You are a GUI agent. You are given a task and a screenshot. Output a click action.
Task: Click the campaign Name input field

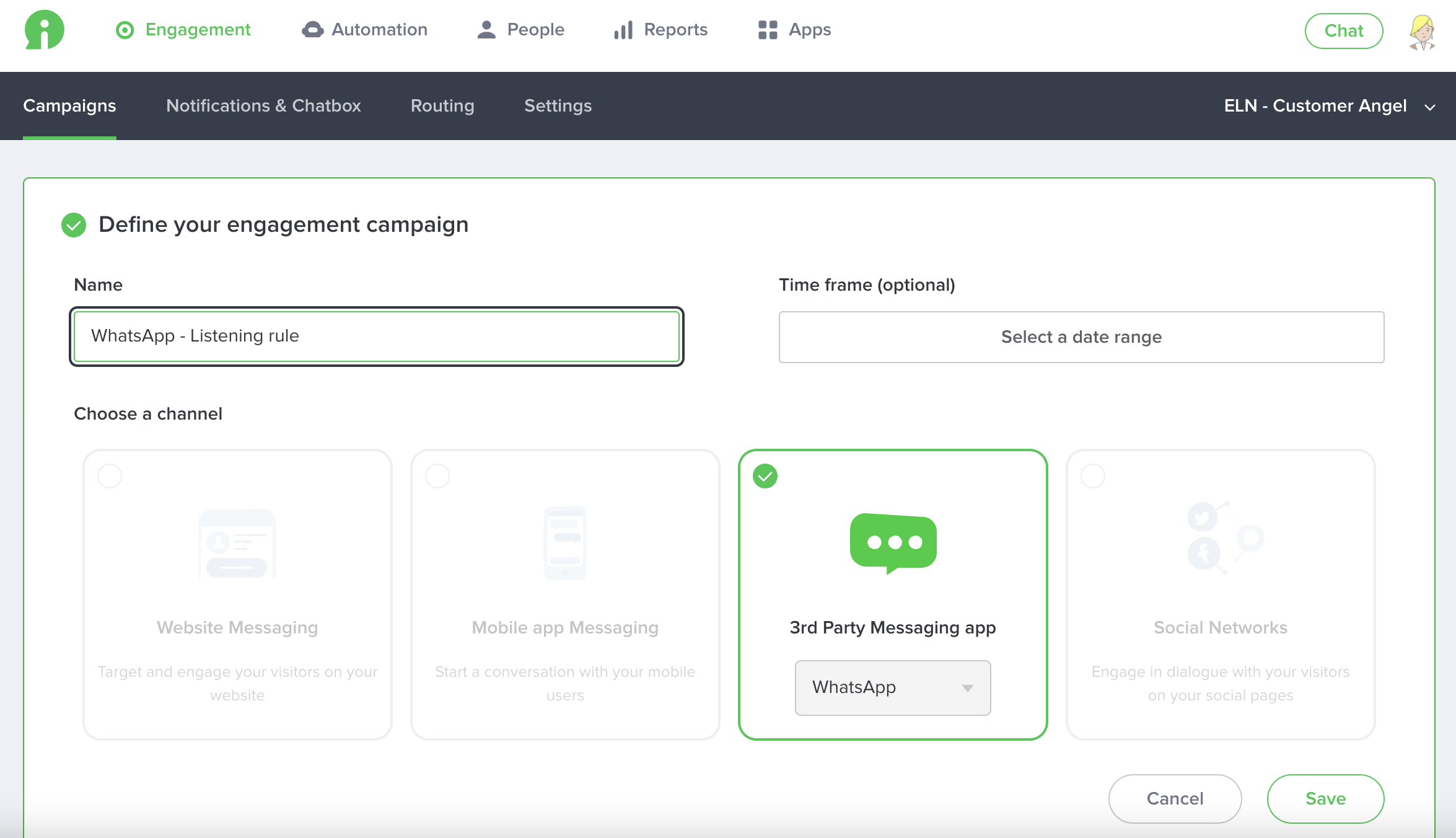[x=377, y=336]
